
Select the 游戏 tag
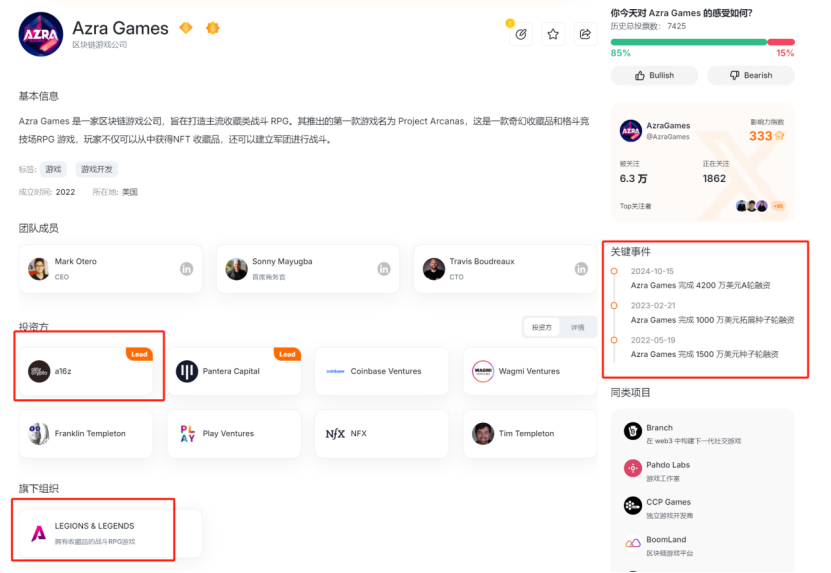(54, 170)
